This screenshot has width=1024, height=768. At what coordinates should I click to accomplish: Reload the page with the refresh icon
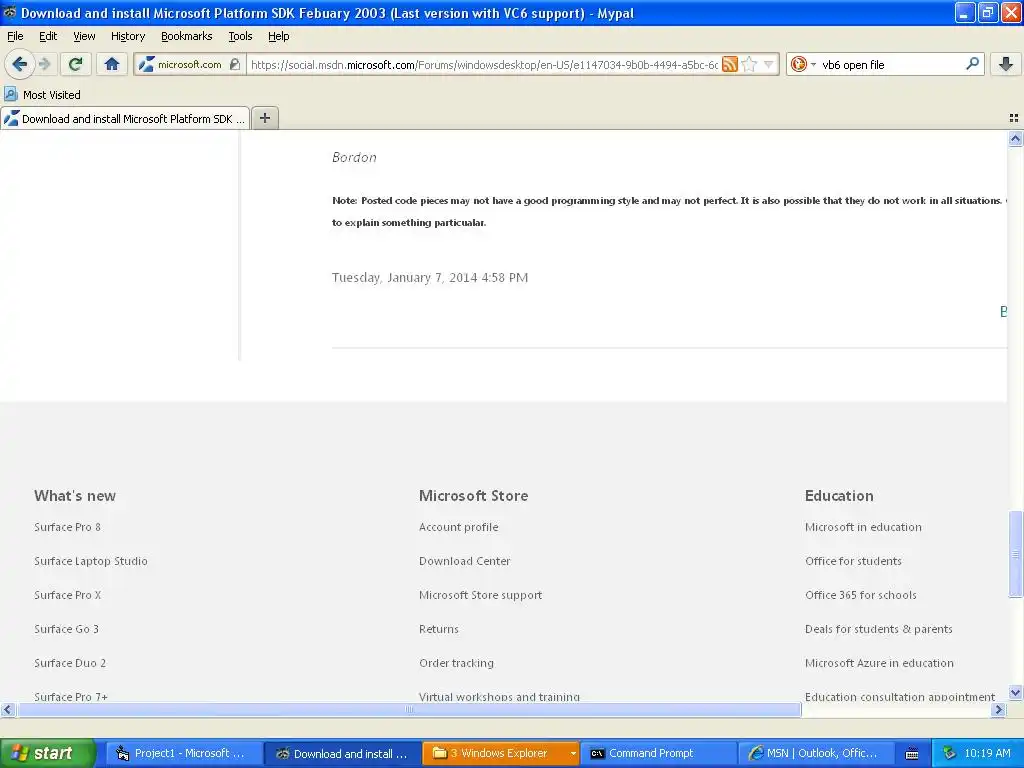(x=75, y=64)
